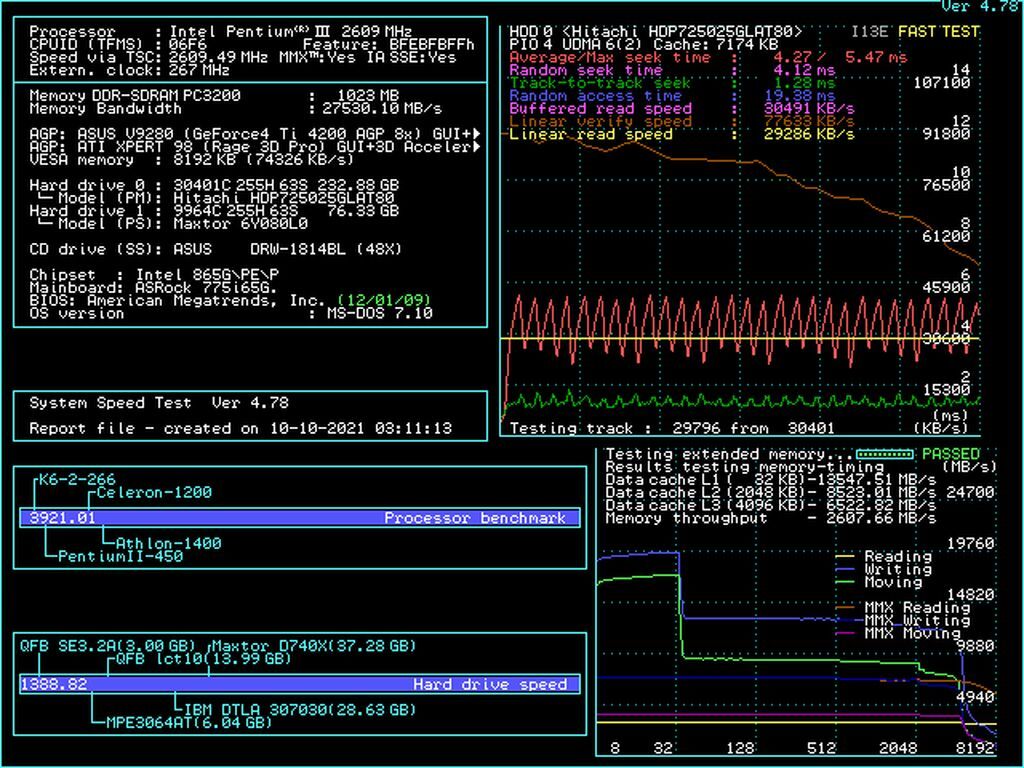Click System Speed Test Ver 4.78 title
This screenshot has height=768, width=1024.
click(159, 403)
